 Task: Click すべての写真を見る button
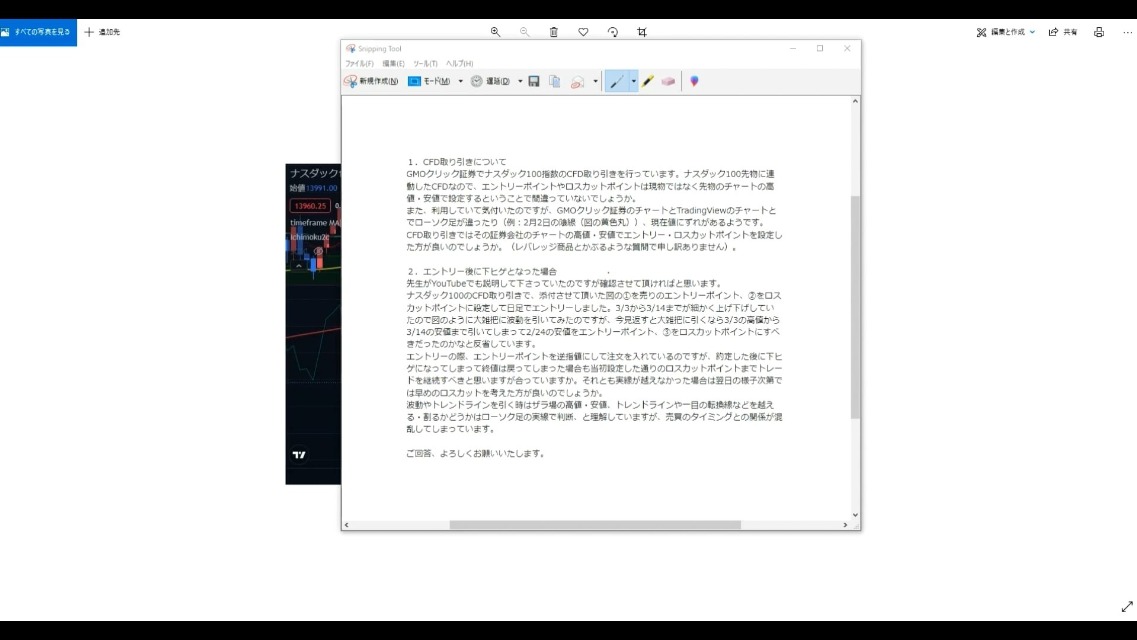click(38, 32)
